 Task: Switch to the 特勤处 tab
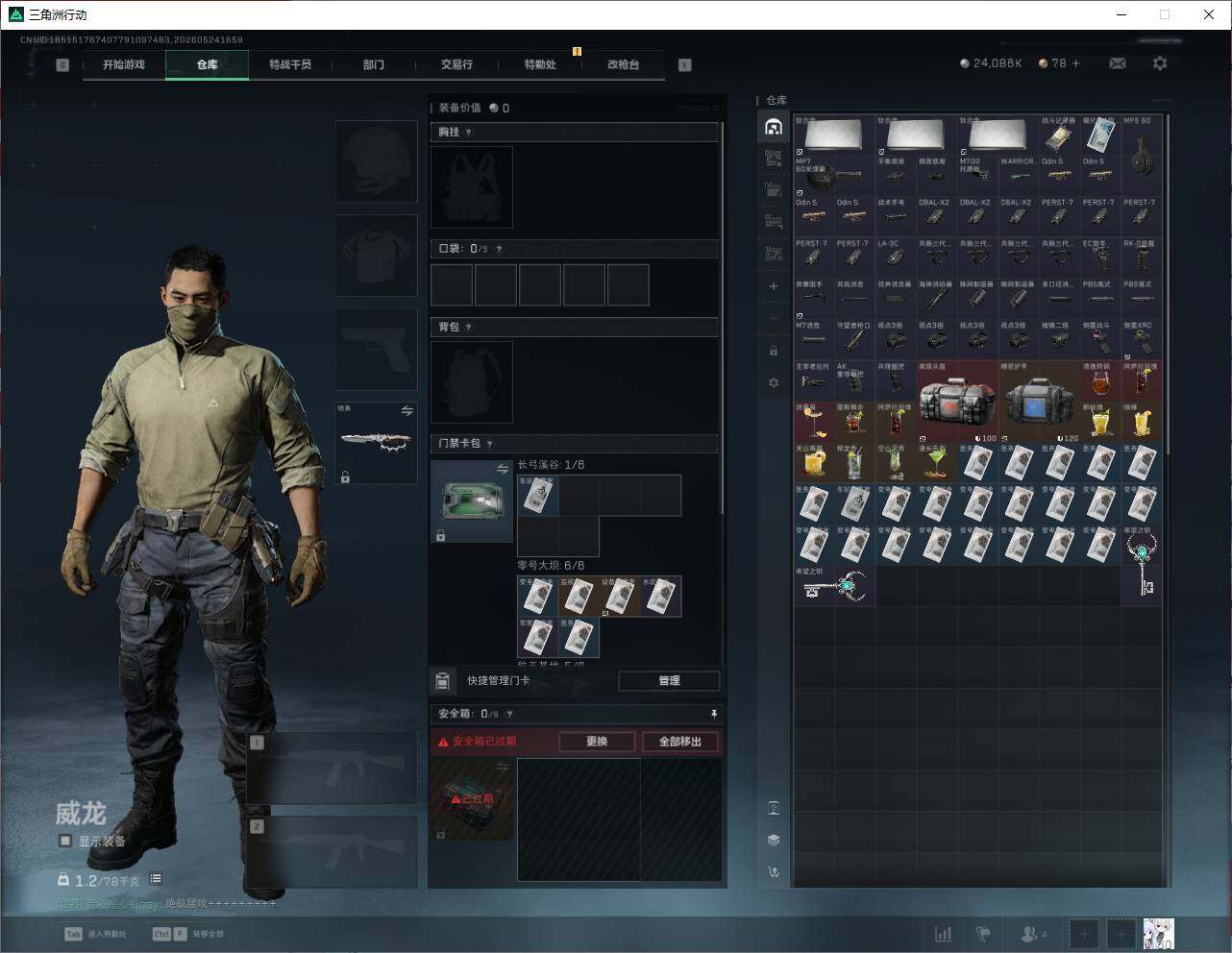coord(540,64)
